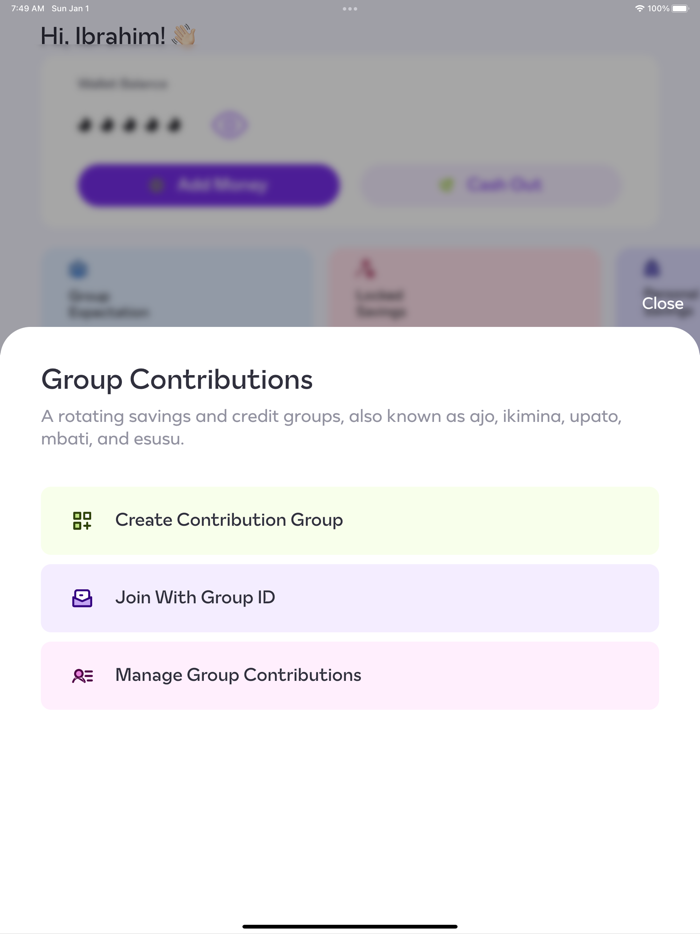This screenshot has width=700, height=934.
Task: Select the Locked Savings card
Action: pos(464,290)
